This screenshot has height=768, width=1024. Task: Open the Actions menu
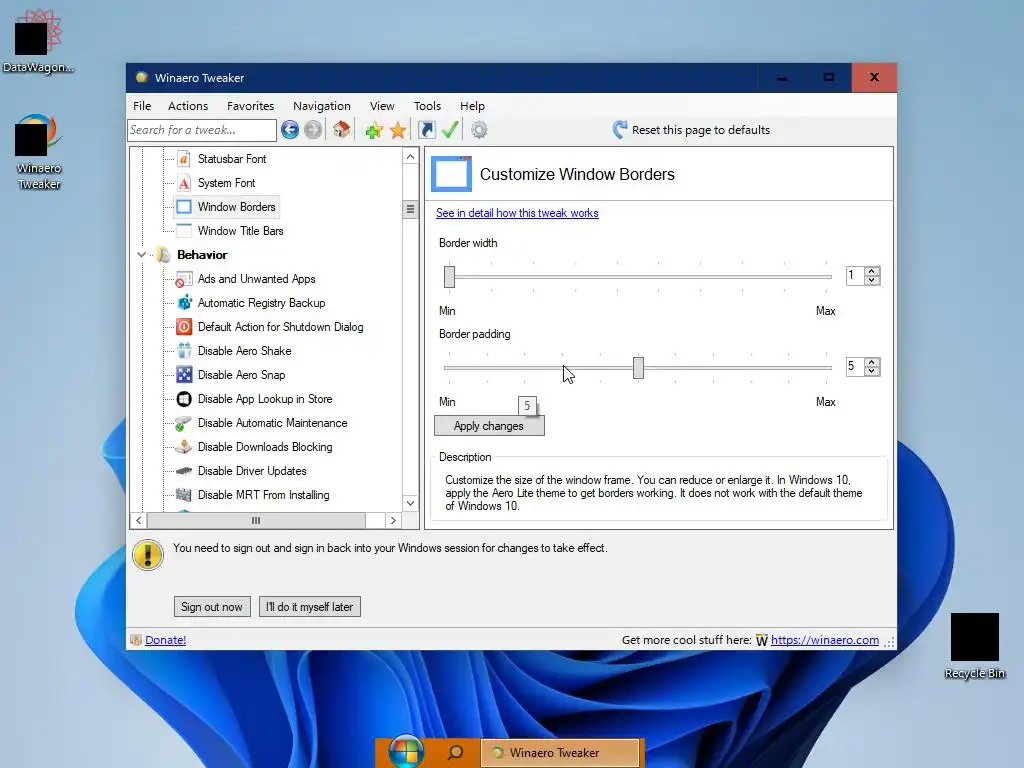[188, 106]
